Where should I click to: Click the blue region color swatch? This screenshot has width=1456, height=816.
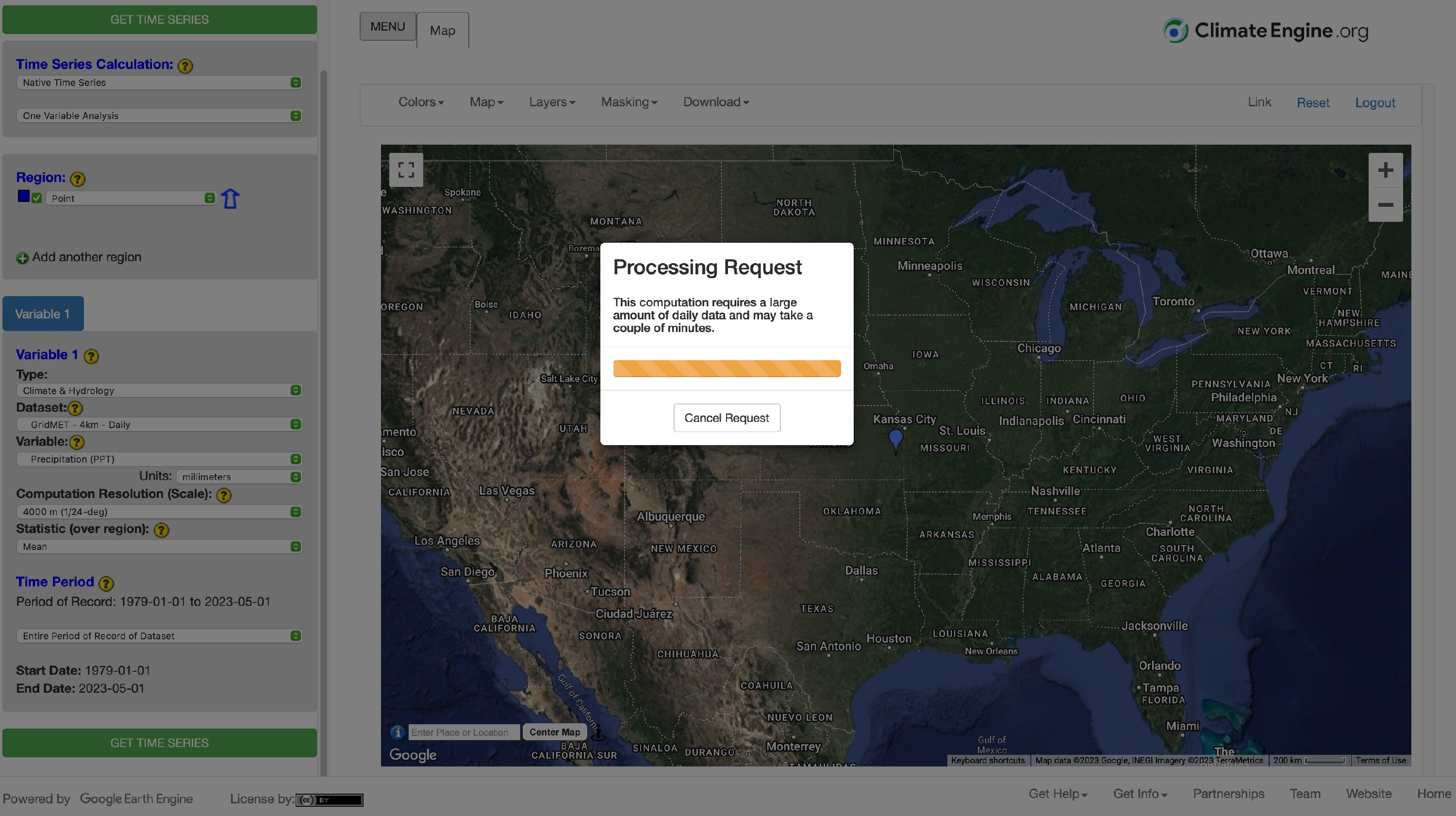point(23,196)
